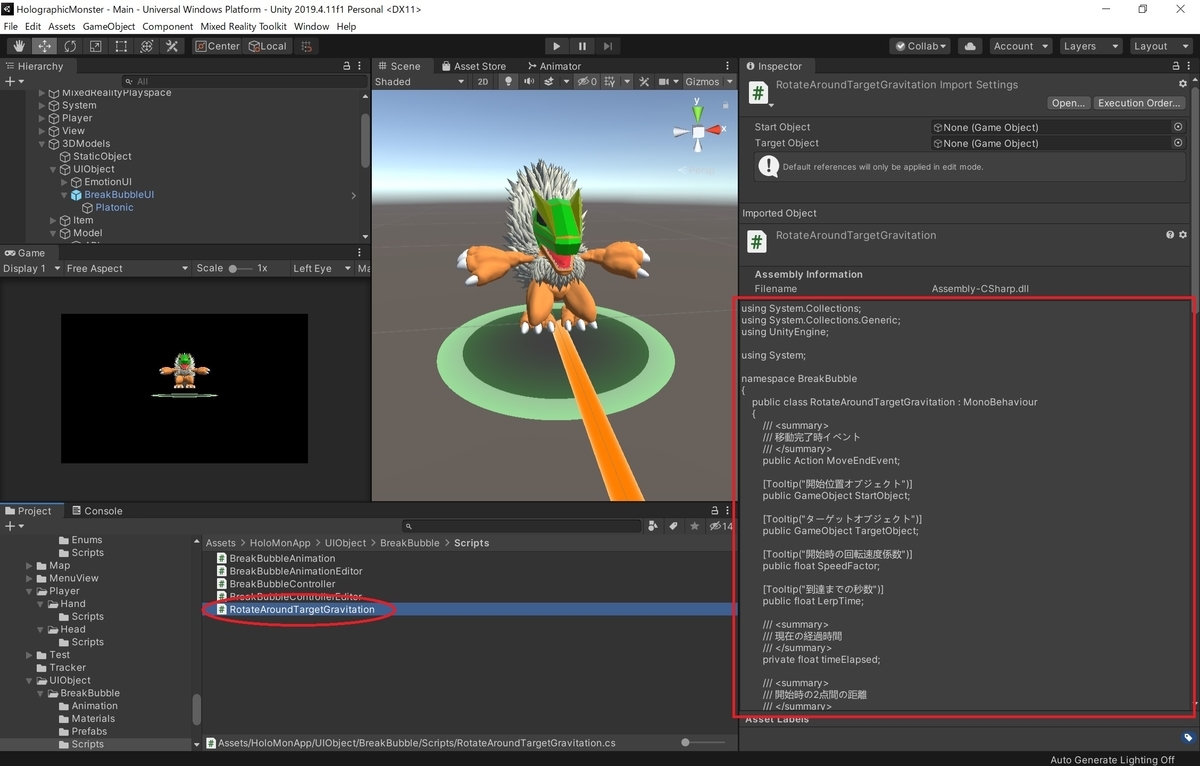Click the Pause button
The height and width of the screenshot is (766, 1200).
[582, 46]
